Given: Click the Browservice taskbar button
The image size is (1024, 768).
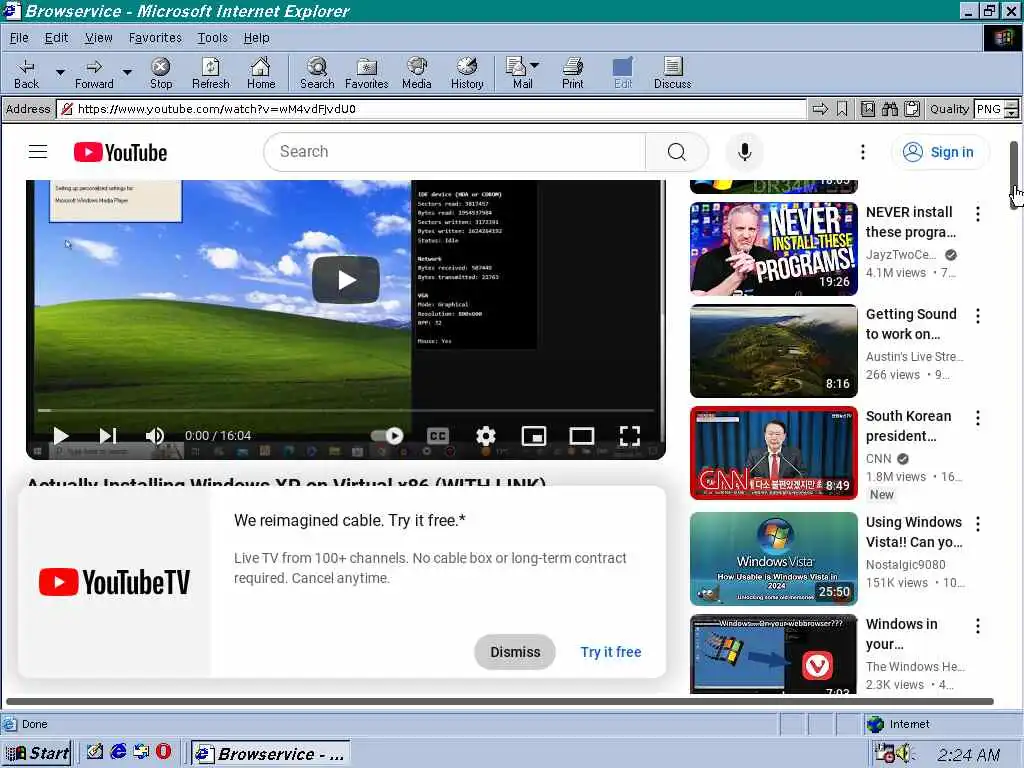Looking at the screenshot, I should coord(271,754).
